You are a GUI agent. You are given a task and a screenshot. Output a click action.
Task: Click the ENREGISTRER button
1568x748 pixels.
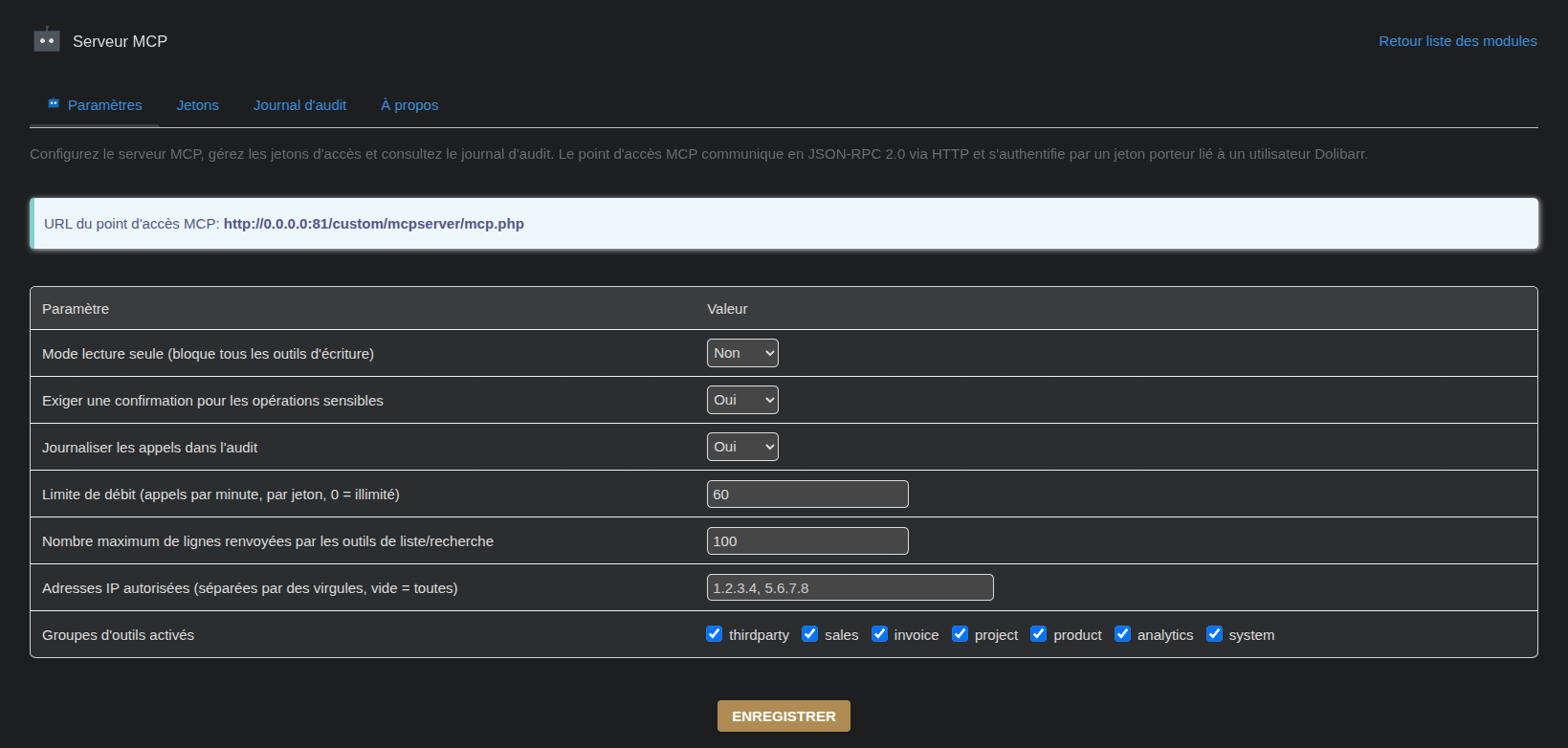pyautogui.click(x=784, y=716)
